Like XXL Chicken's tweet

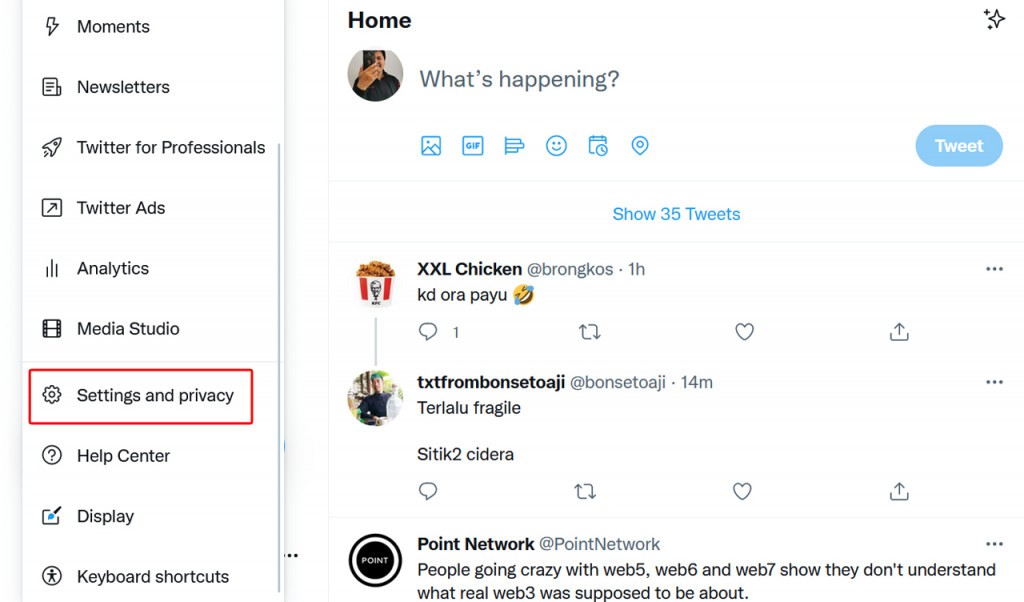click(743, 331)
